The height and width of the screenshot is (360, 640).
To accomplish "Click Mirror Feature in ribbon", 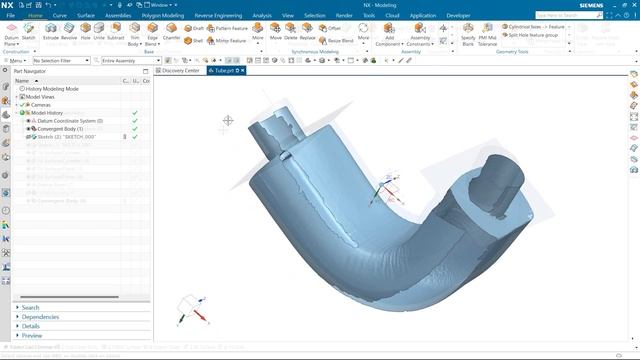I will pos(226,40).
